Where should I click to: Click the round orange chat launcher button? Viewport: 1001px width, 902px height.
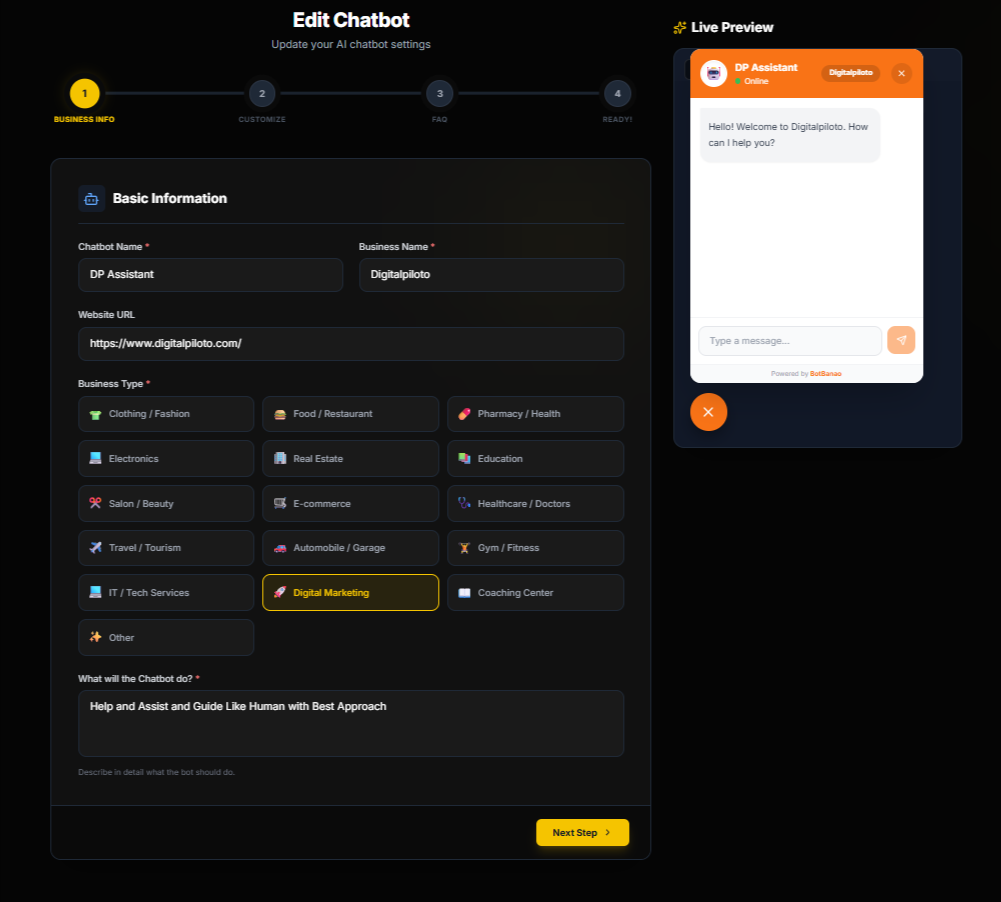[708, 412]
